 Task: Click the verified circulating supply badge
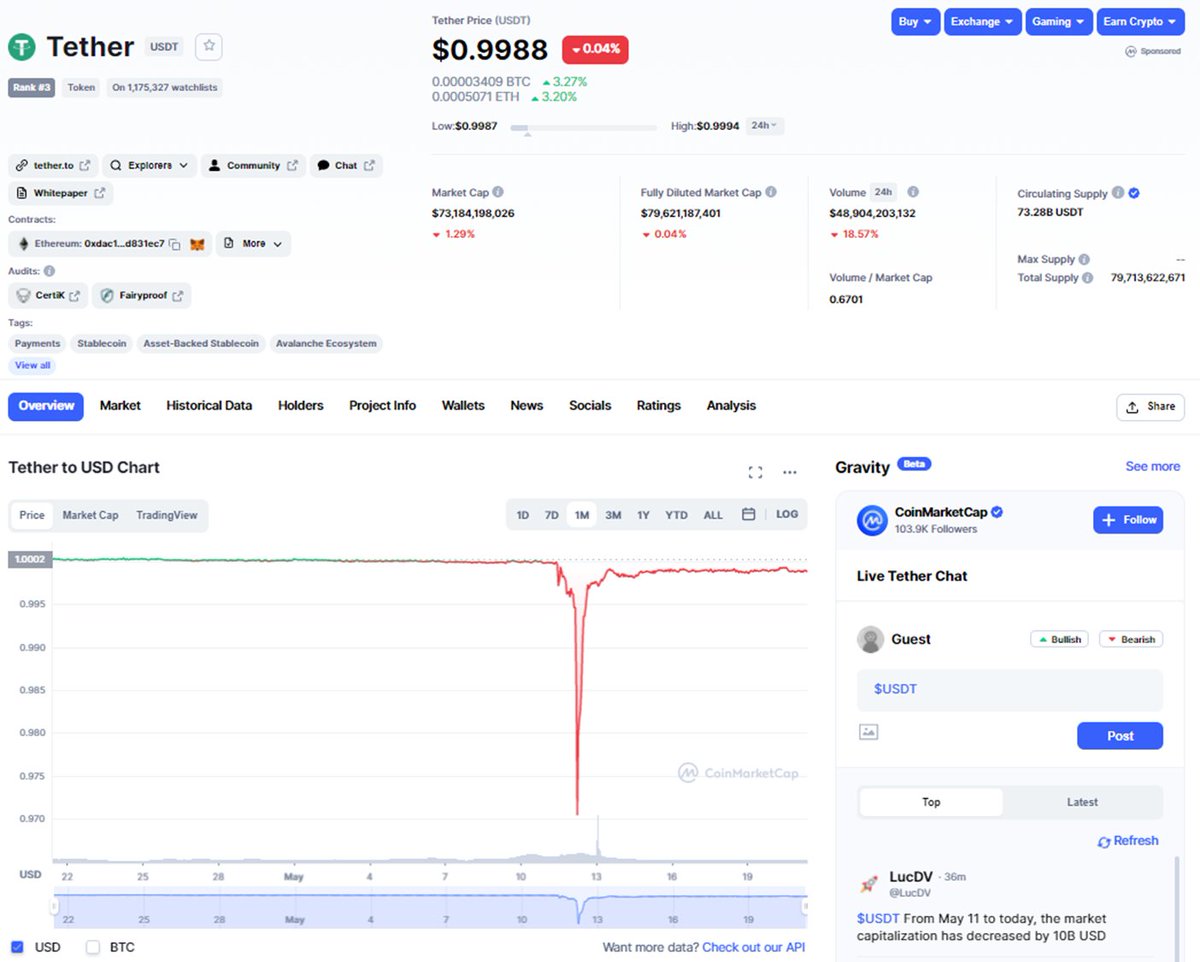(x=1134, y=193)
